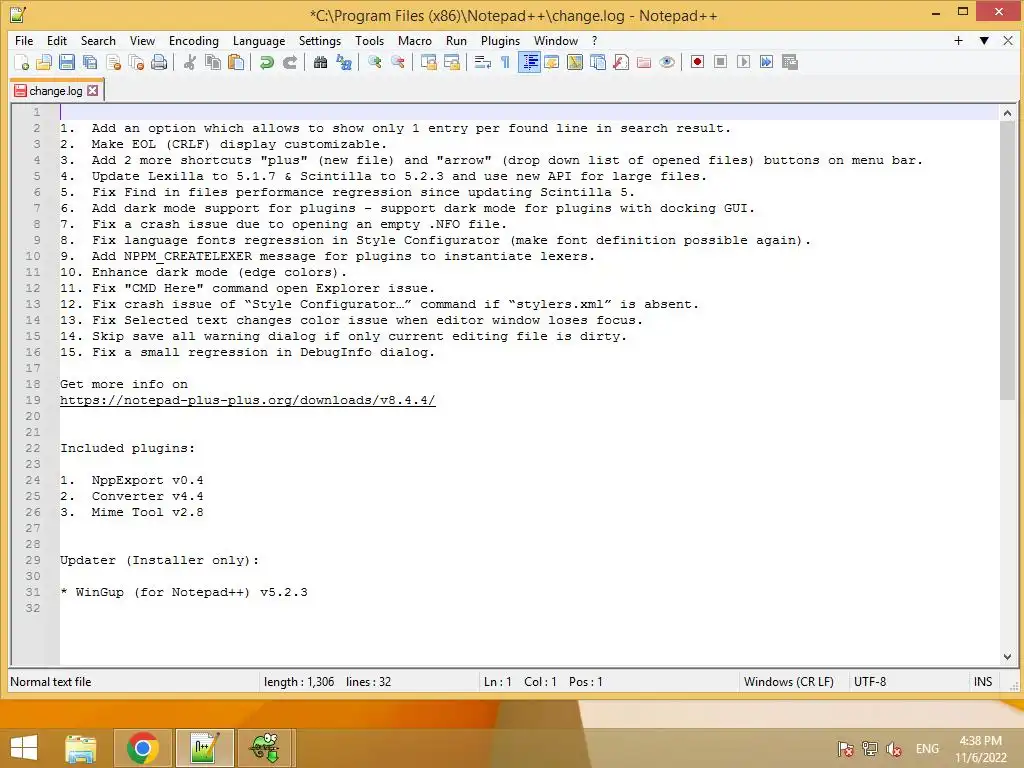The width and height of the screenshot is (1024, 768).
Task: Zoom out with the magnifier minus icon
Action: click(x=398, y=62)
